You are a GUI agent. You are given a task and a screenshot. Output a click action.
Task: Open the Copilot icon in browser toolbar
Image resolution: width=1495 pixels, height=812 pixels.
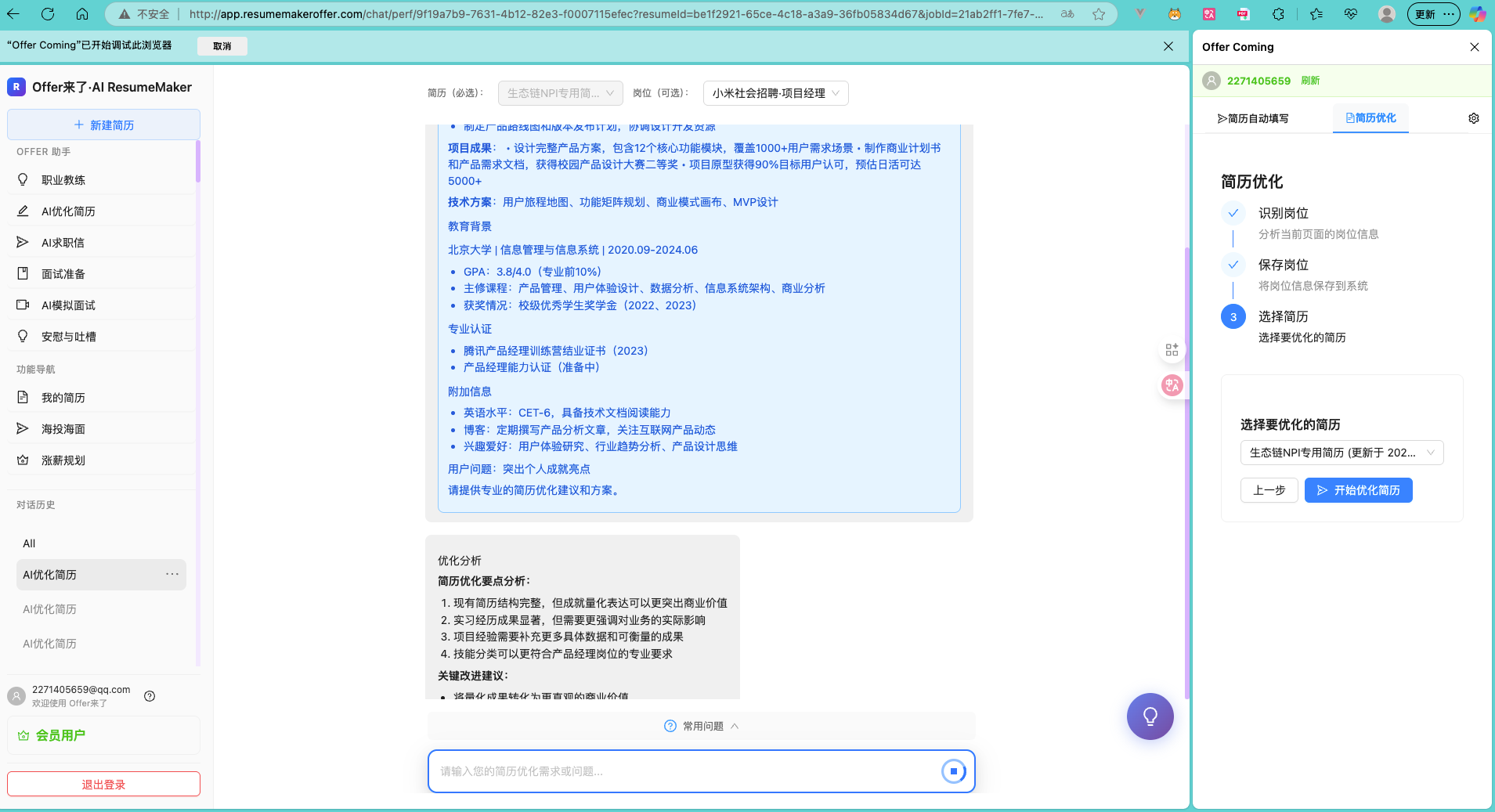click(x=1477, y=14)
